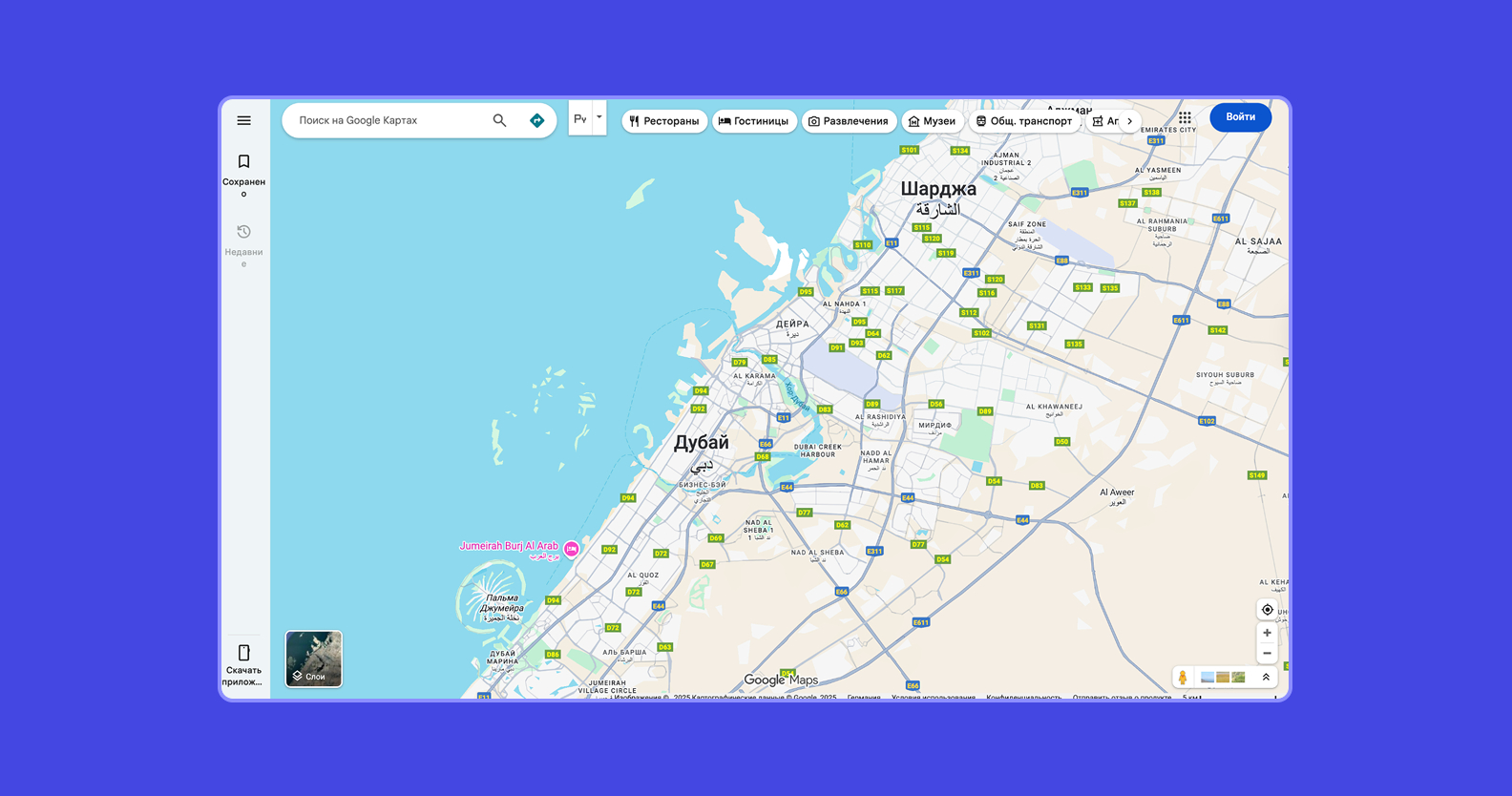Image resolution: width=1512 pixels, height=796 pixels.
Task: Click the Условия использования link
Action: pyautogui.click(x=934, y=698)
